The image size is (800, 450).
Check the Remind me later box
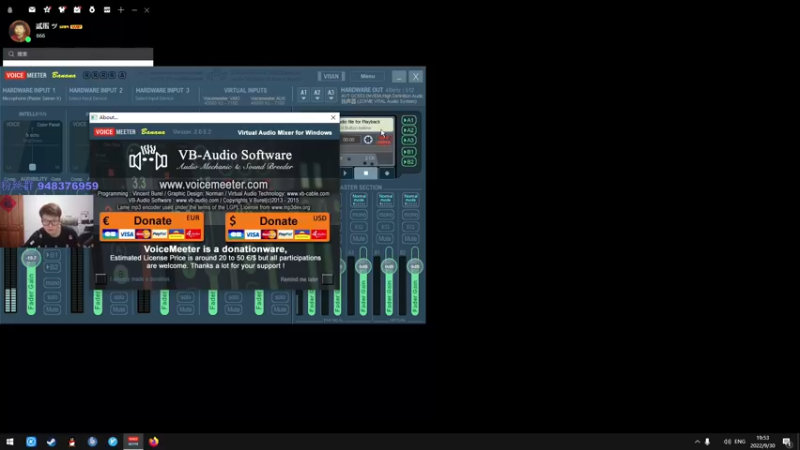pyautogui.click(x=327, y=279)
